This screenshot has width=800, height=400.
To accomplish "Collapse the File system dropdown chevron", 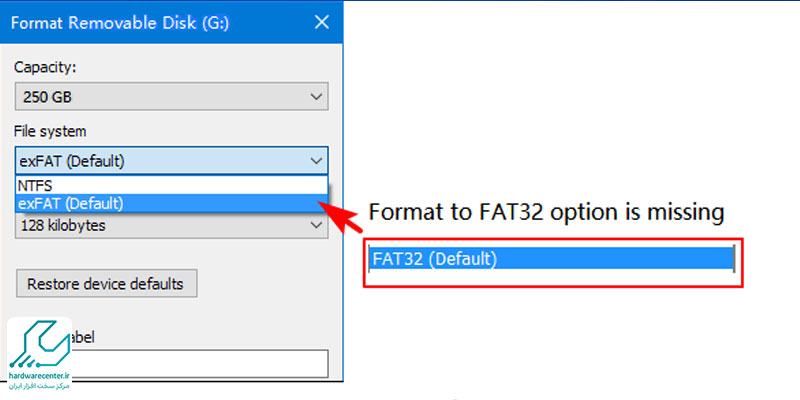I will [x=316, y=160].
